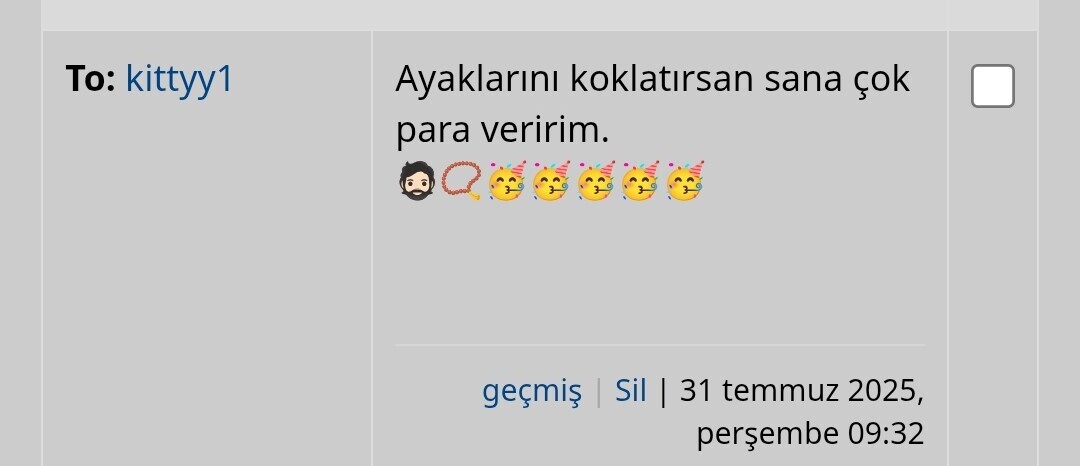Click the word Ayaklarını in the message
The width and height of the screenshot is (1080, 466).
click(x=478, y=81)
